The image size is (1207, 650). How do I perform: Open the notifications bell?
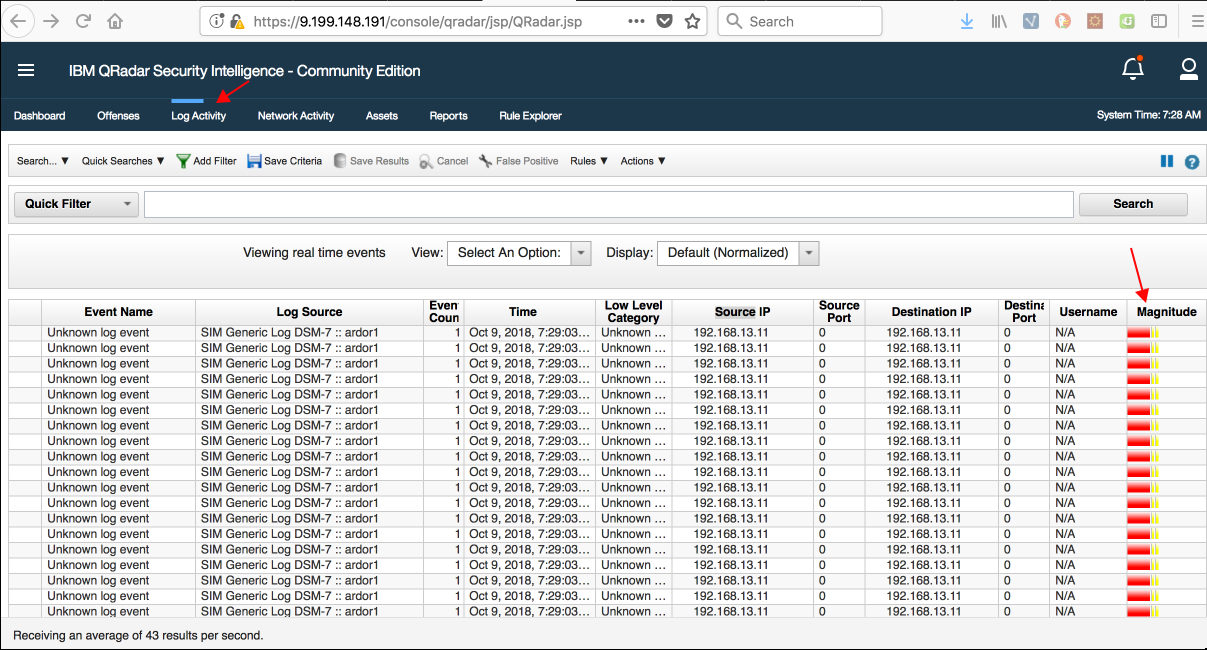coord(1132,69)
